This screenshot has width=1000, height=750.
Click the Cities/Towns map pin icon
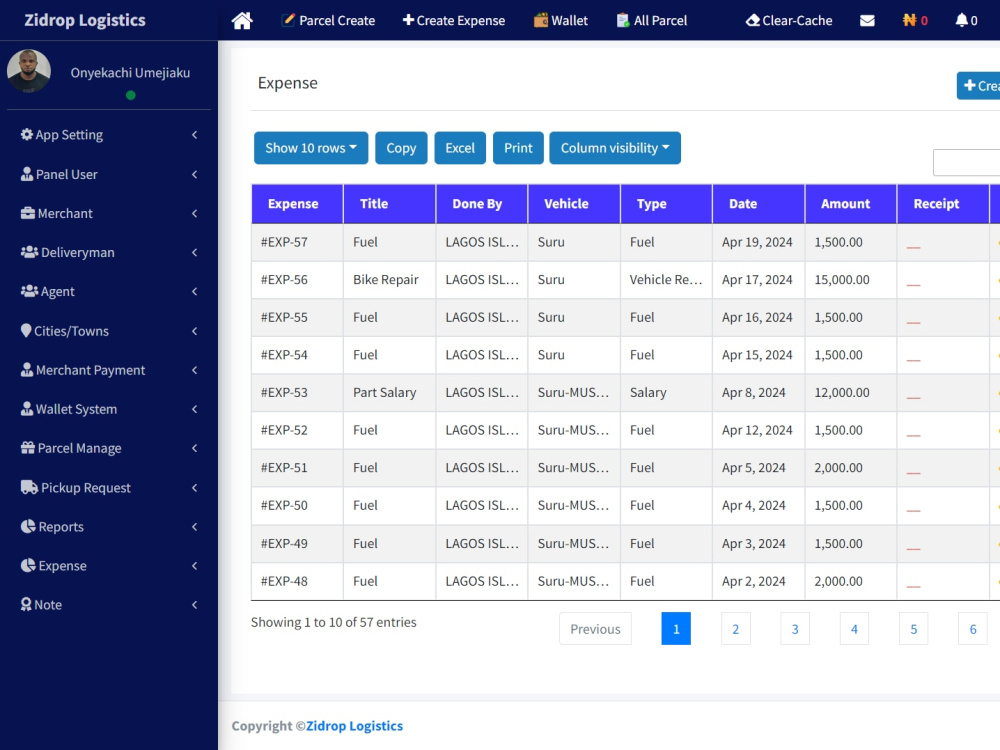tap(26, 330)
